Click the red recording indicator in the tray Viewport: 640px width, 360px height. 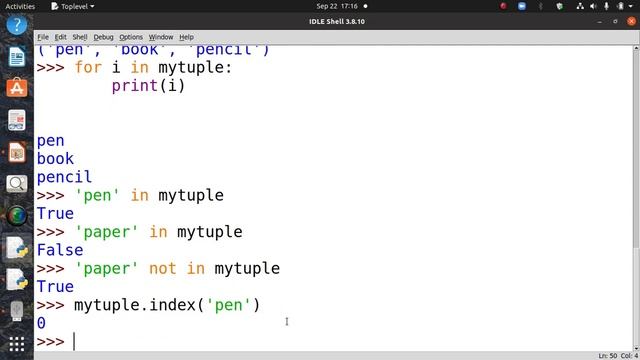coord(503,6)
